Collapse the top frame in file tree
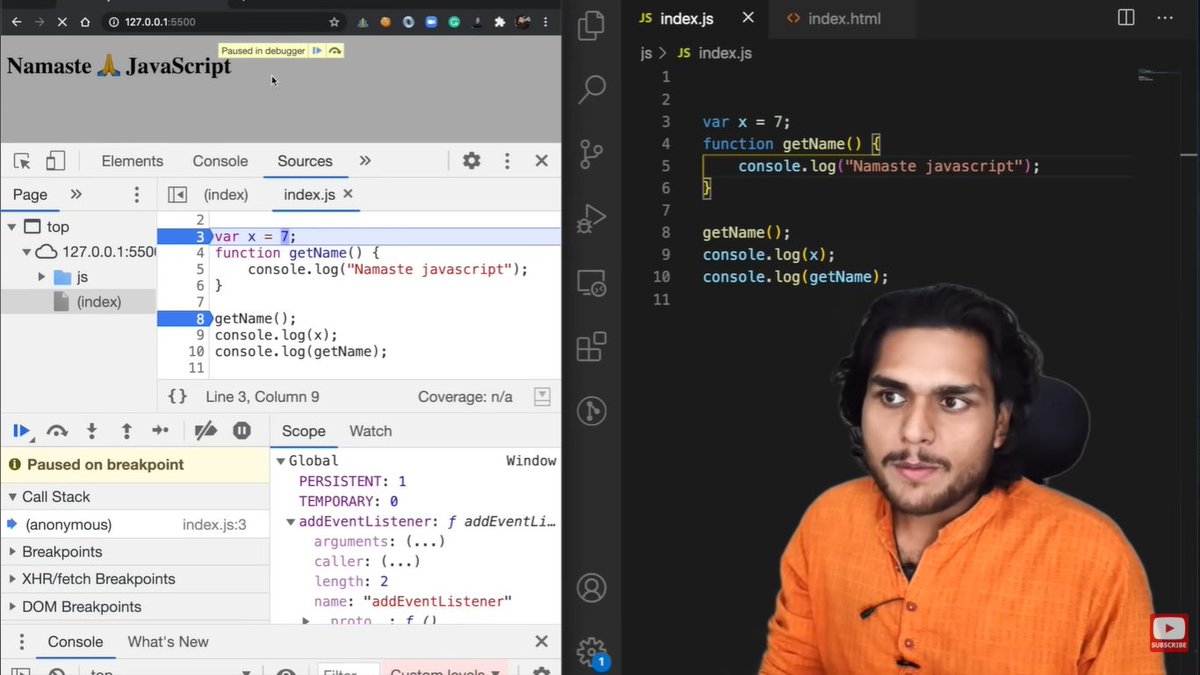This screenshot has height=675, width=1200. click(x=12, y=227)
